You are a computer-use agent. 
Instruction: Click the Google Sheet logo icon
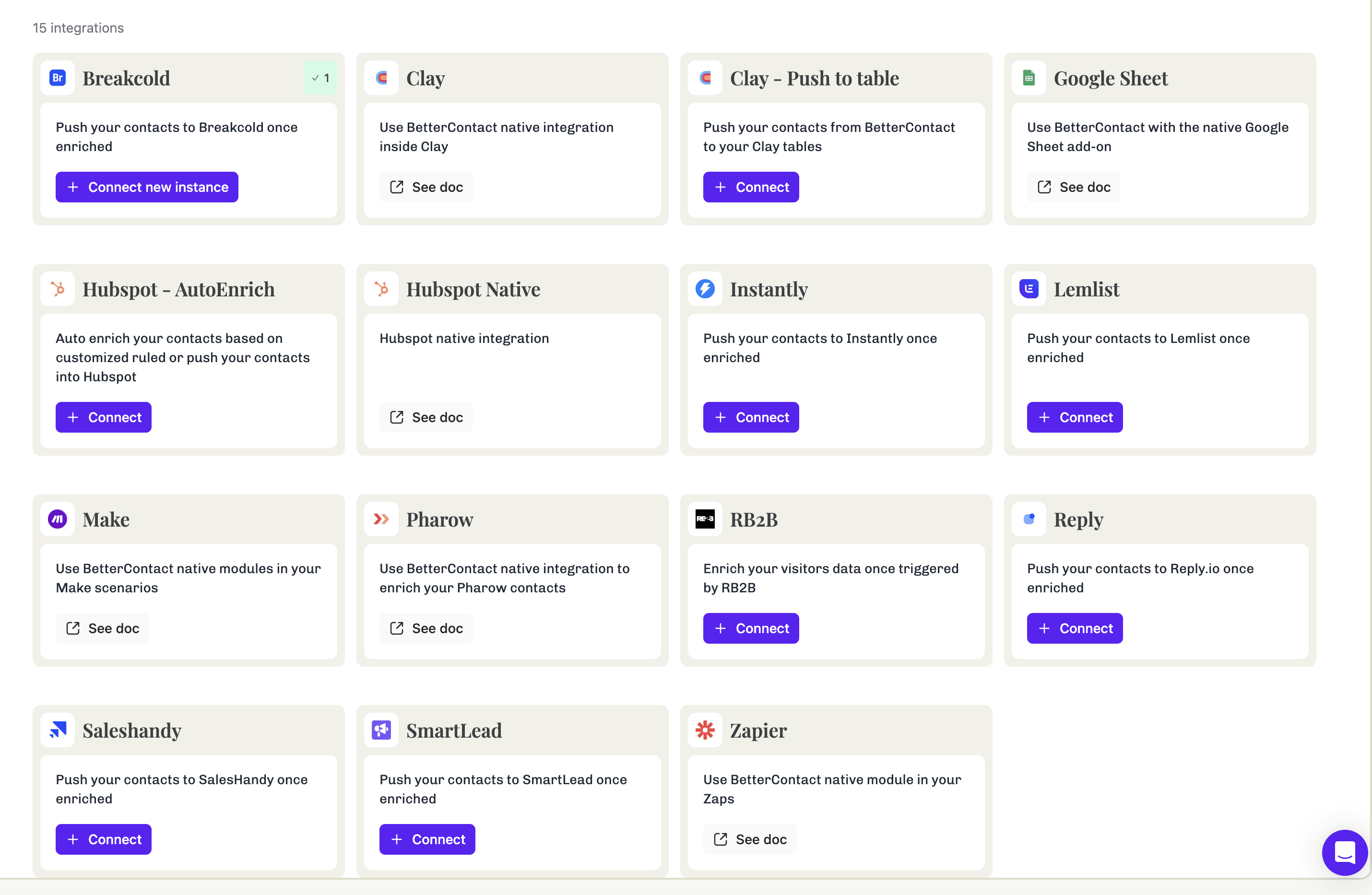1029,77
